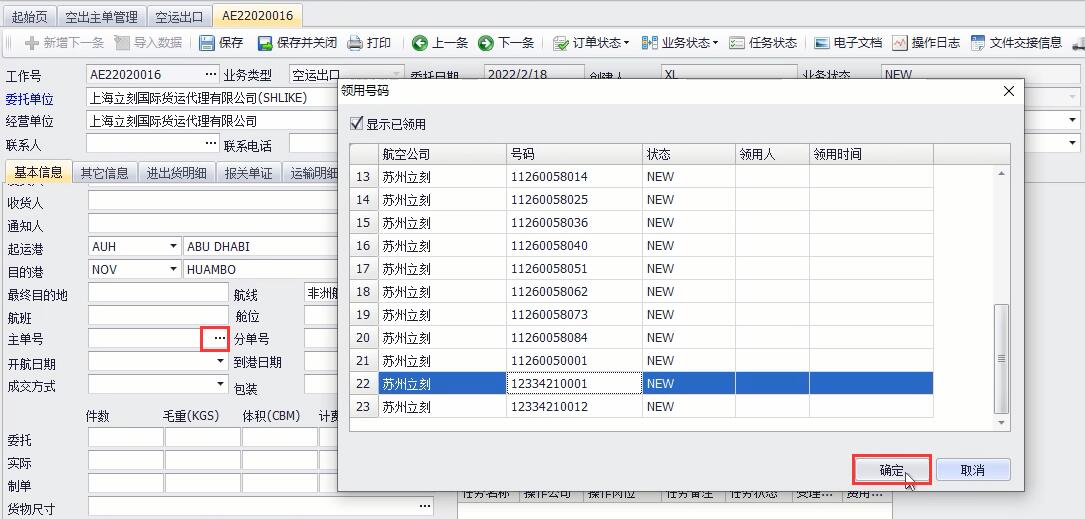The height and width of the screenshot is (519, 1085).
Task: Go to next record with 下一条
Action: tap(506, 43)
